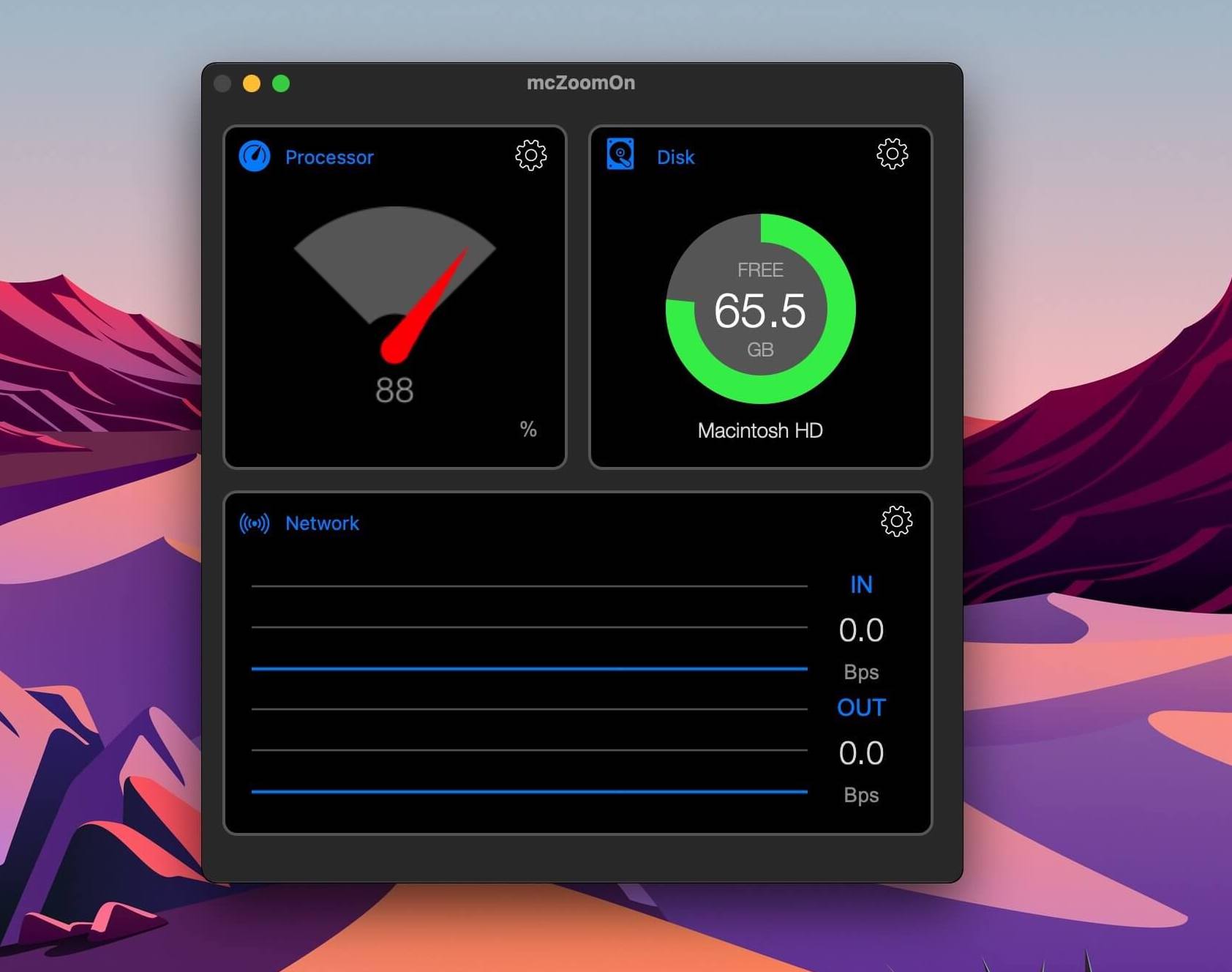Open the Disk settings gear
This screenshot has height=972, width=1232.
coord(892,154)
